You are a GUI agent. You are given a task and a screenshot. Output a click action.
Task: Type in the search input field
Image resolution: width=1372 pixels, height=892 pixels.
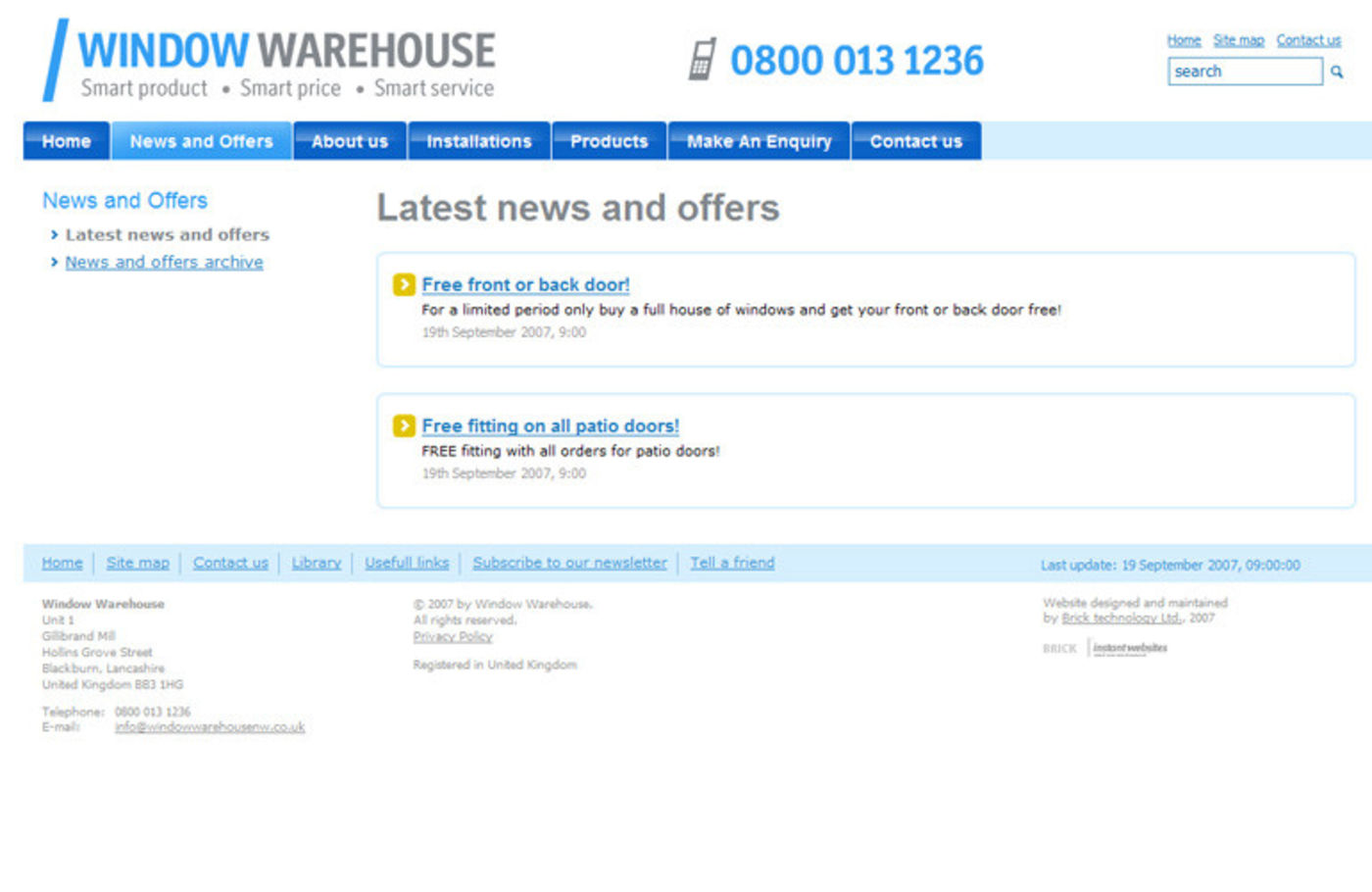[x=1244, y=72]
